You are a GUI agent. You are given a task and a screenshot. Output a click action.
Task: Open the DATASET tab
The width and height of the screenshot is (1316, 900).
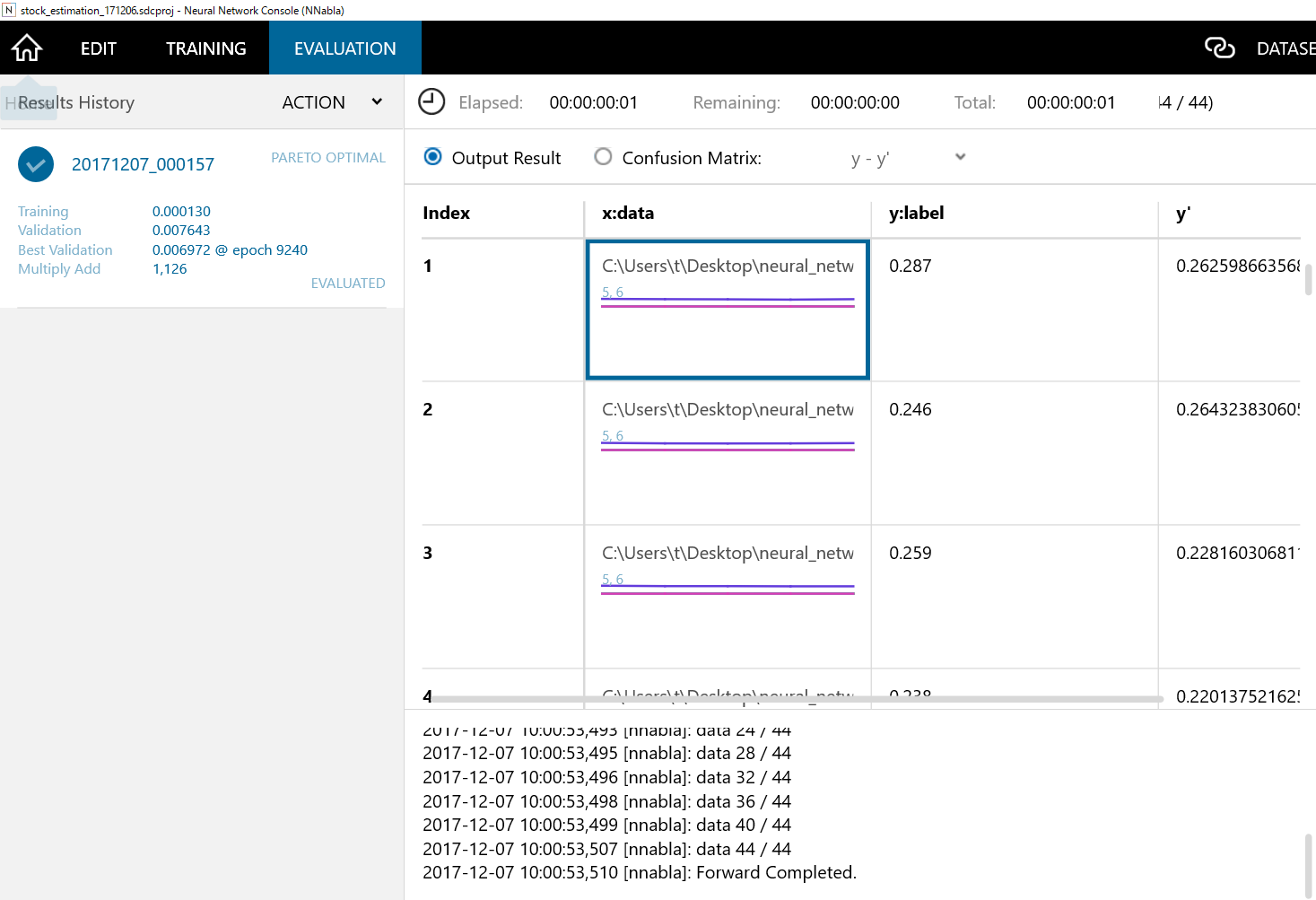tap(1285, 48)
